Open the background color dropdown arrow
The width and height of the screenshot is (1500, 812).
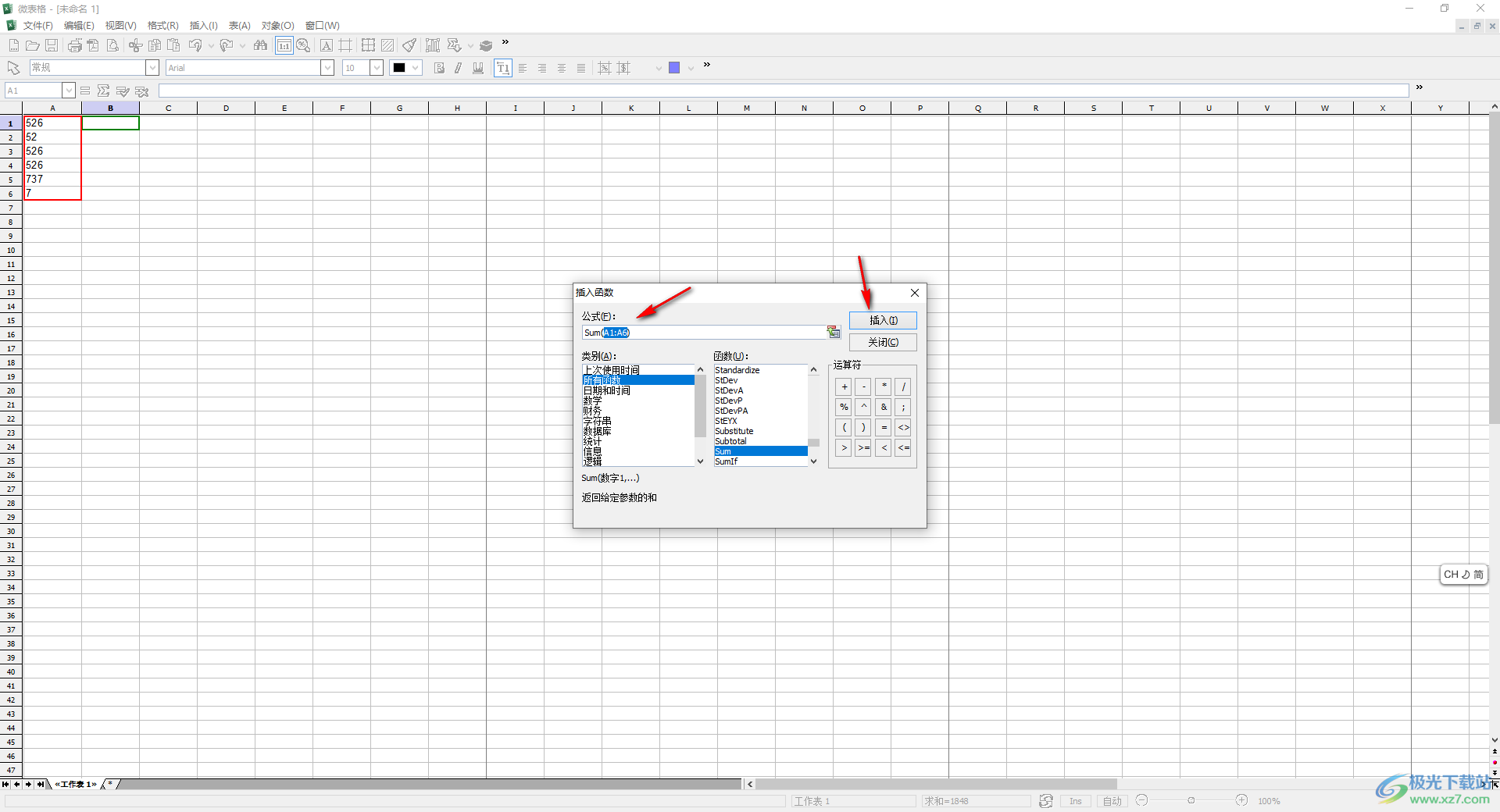691,68
